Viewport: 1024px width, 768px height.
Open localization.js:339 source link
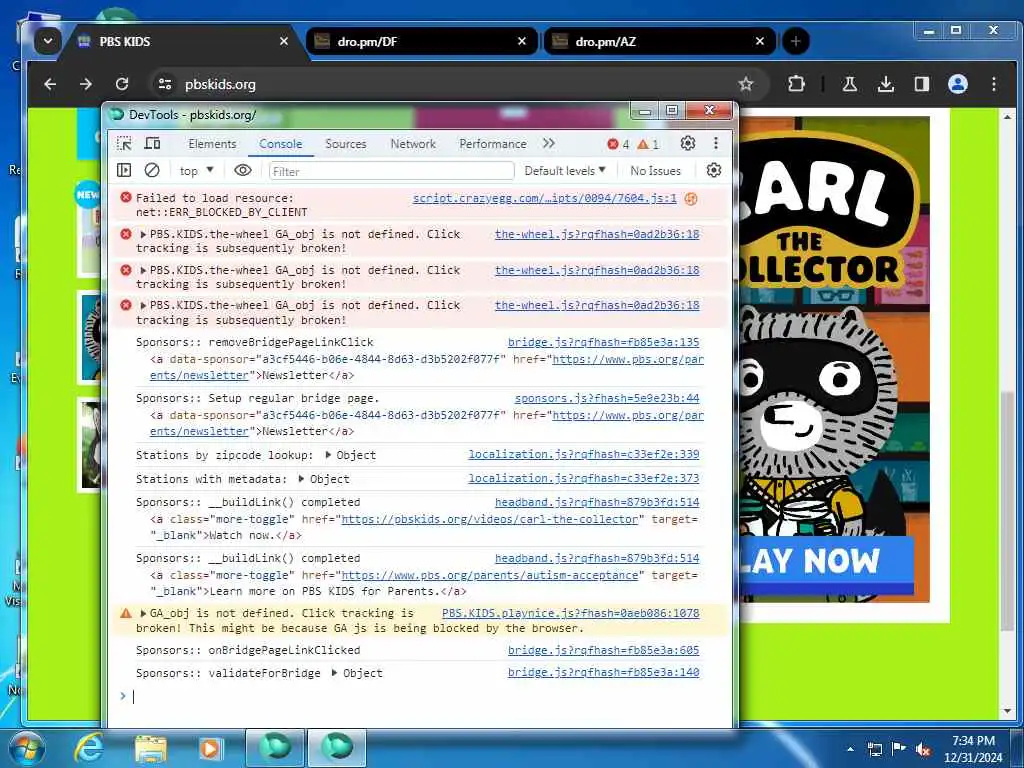[x=584, y=454]
